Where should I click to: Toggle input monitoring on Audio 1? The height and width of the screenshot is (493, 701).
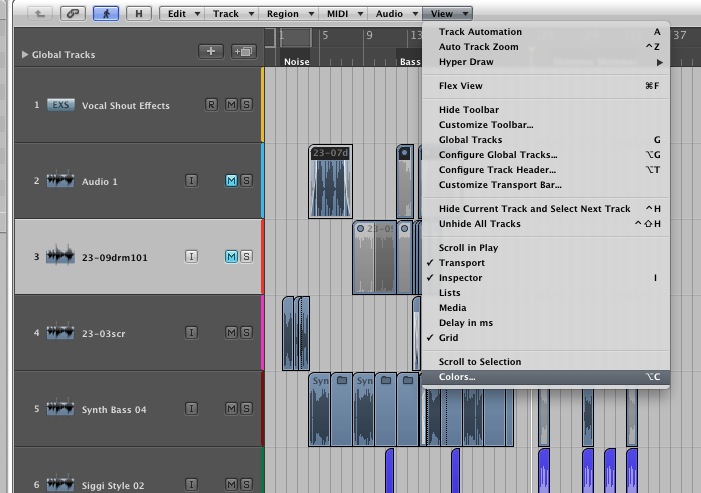click(x=191, y=181)
